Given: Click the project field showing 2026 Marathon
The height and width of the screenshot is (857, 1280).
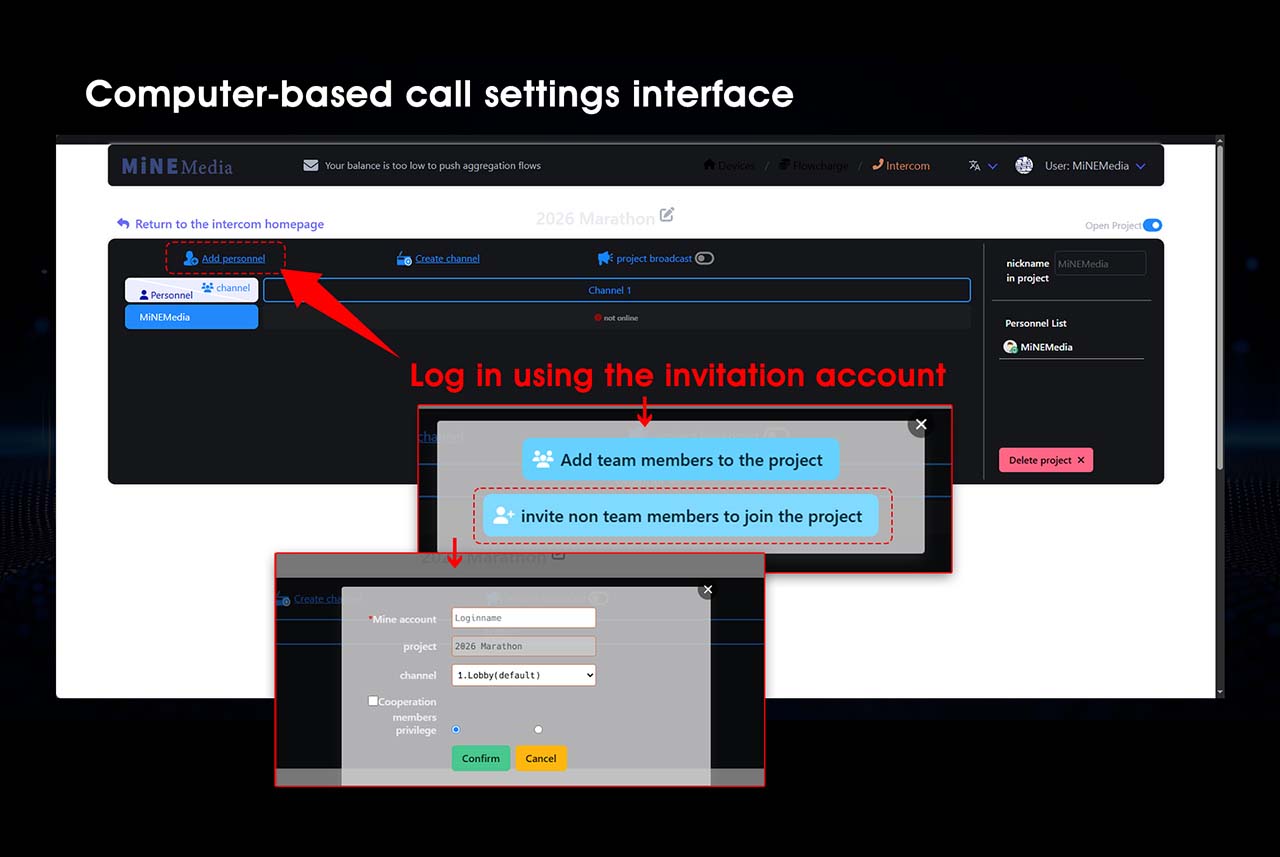Looking at the screenshot, I should pos(523,646).
